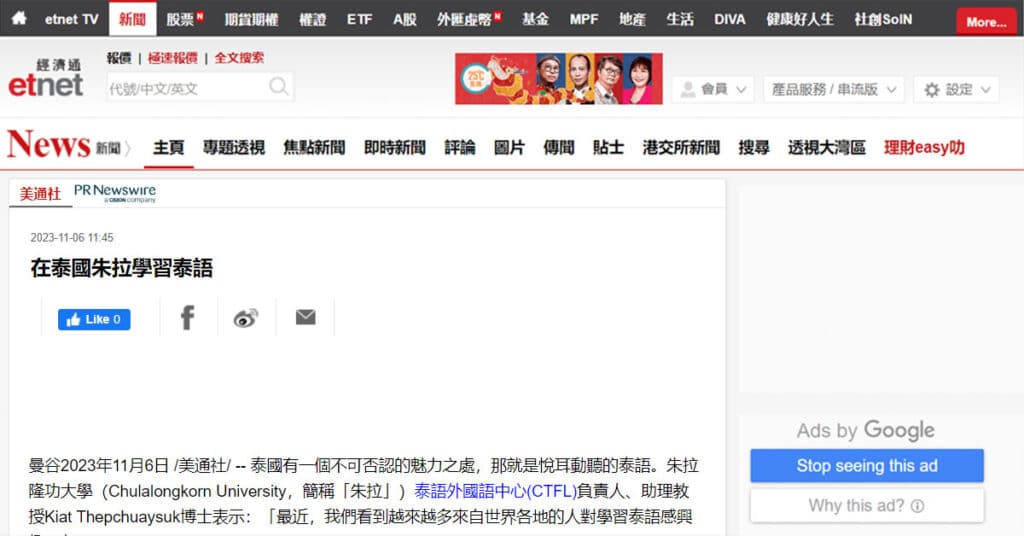Email this article via envelope icon

pyautogui.click(x=306, y=317)
